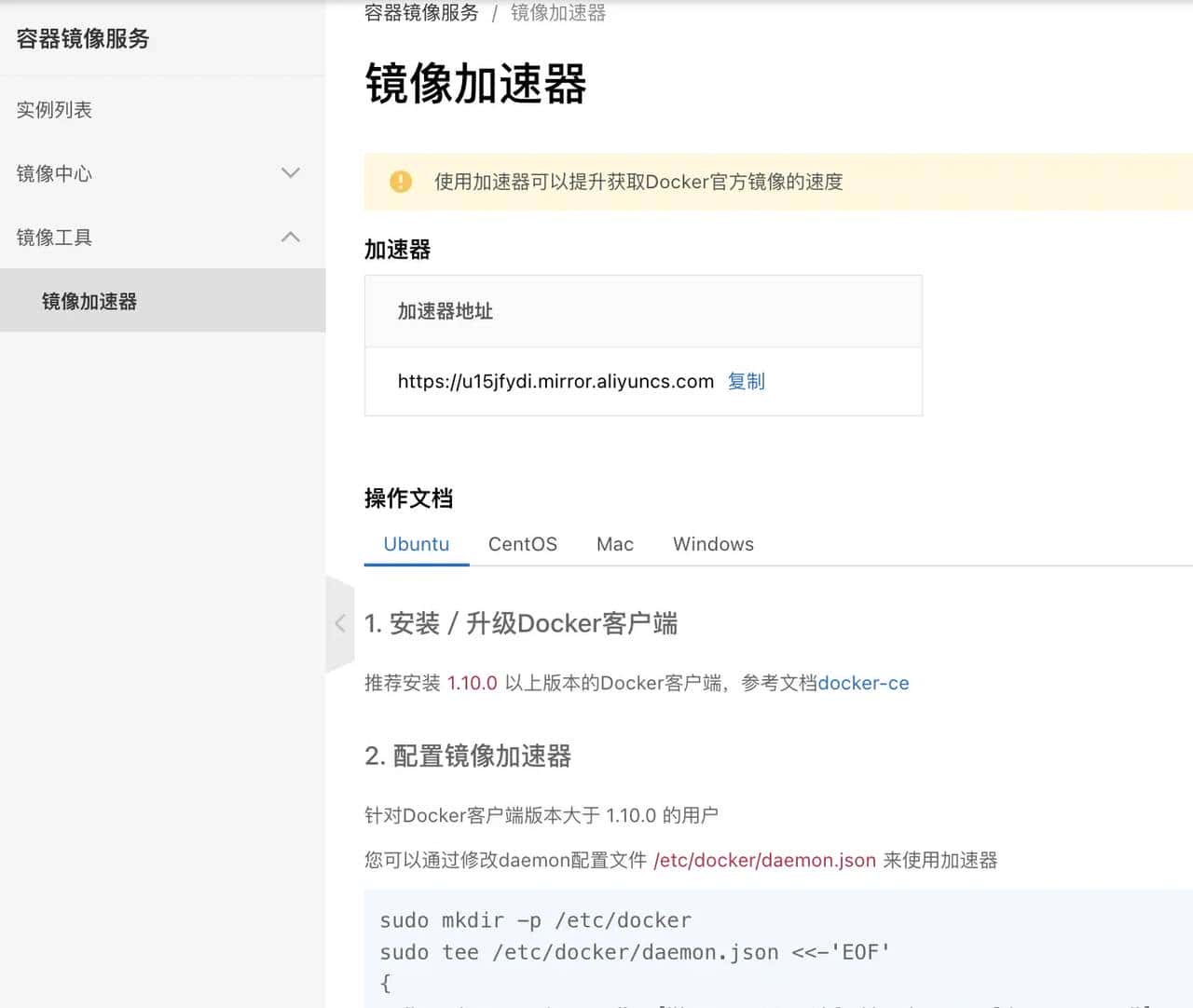Select the accelerator address URL text

(555, 381)
